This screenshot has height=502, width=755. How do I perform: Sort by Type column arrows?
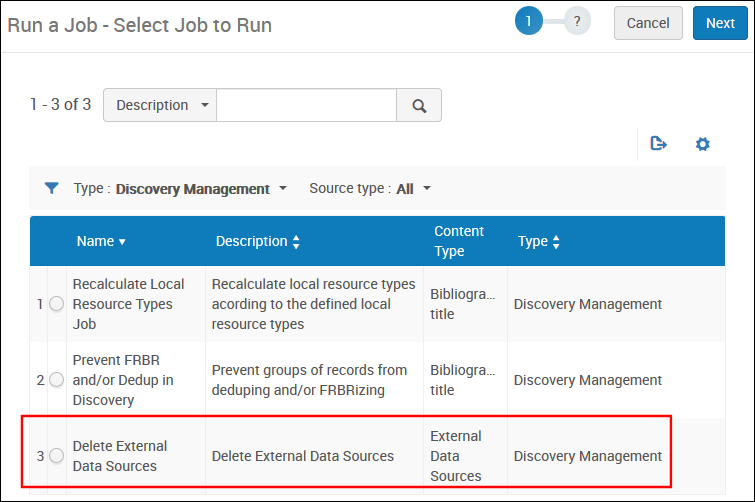(x=556, y=242)
